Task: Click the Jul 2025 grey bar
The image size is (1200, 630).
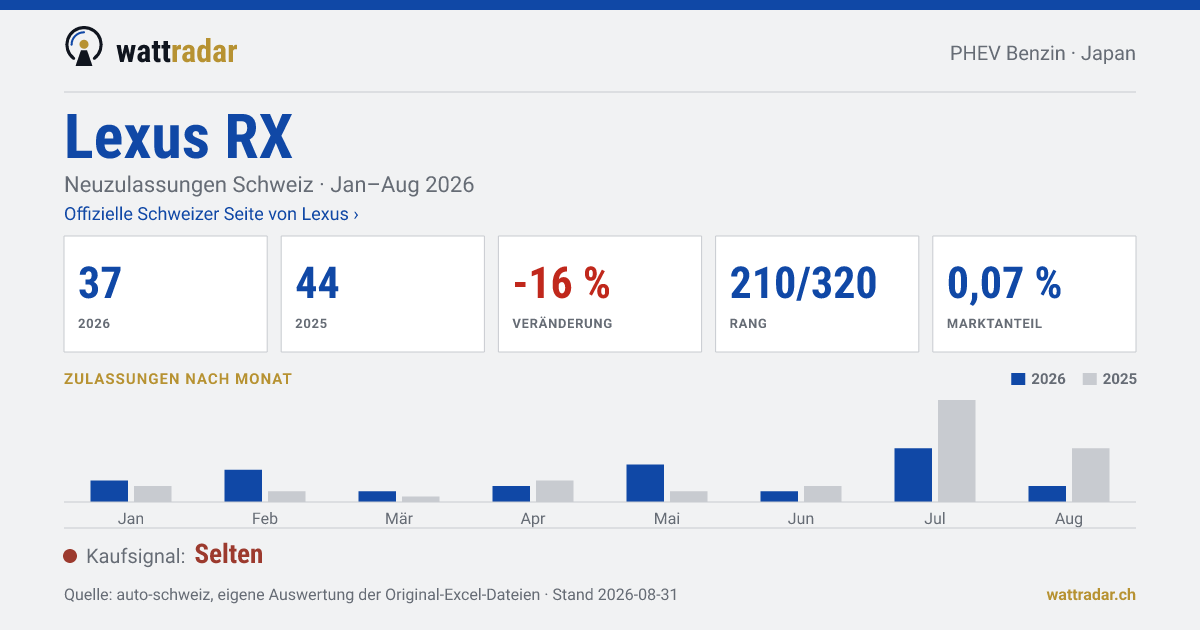Action: click(957, 451)
